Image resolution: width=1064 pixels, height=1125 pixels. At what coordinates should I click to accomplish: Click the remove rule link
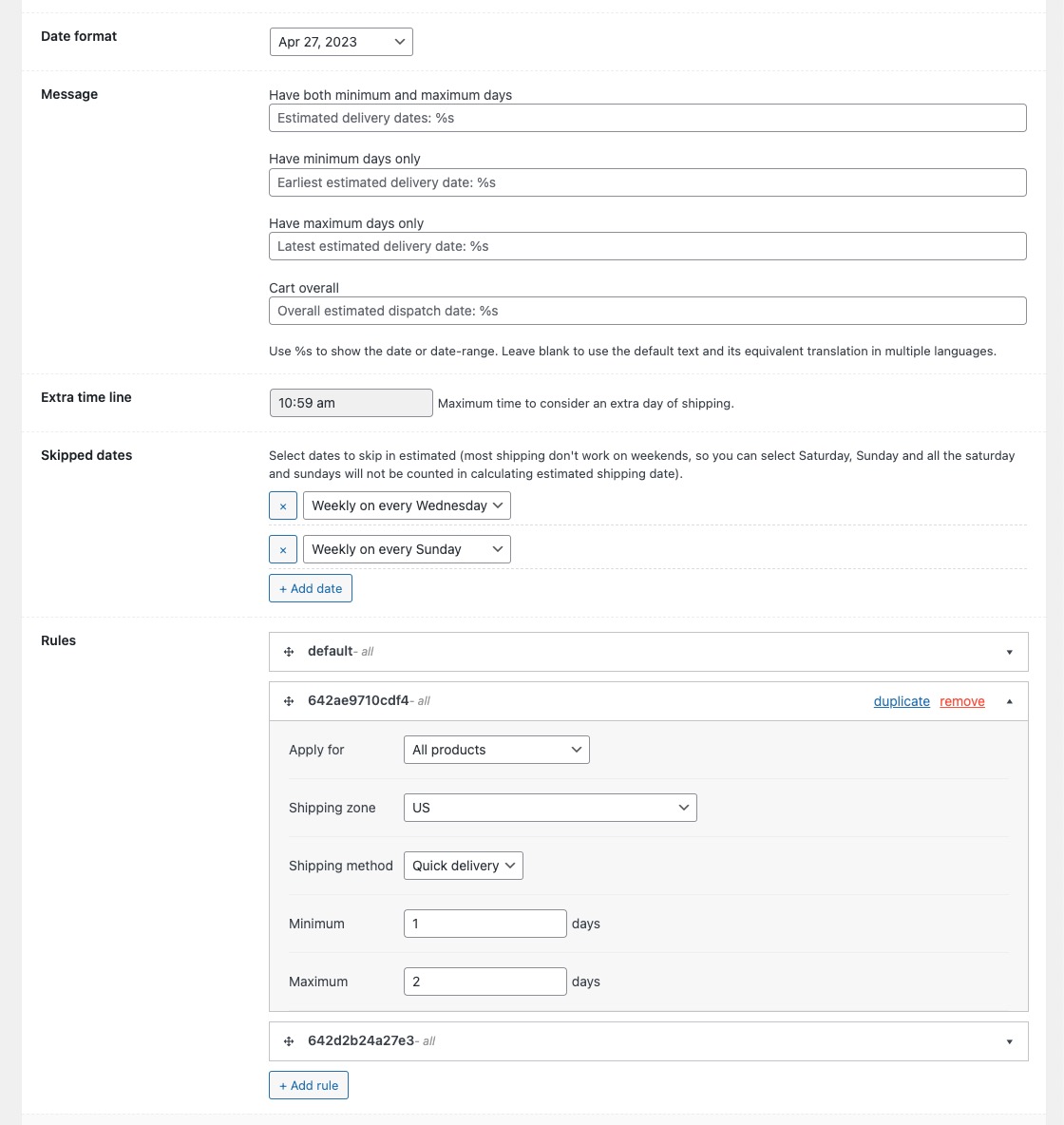point(962,701)
